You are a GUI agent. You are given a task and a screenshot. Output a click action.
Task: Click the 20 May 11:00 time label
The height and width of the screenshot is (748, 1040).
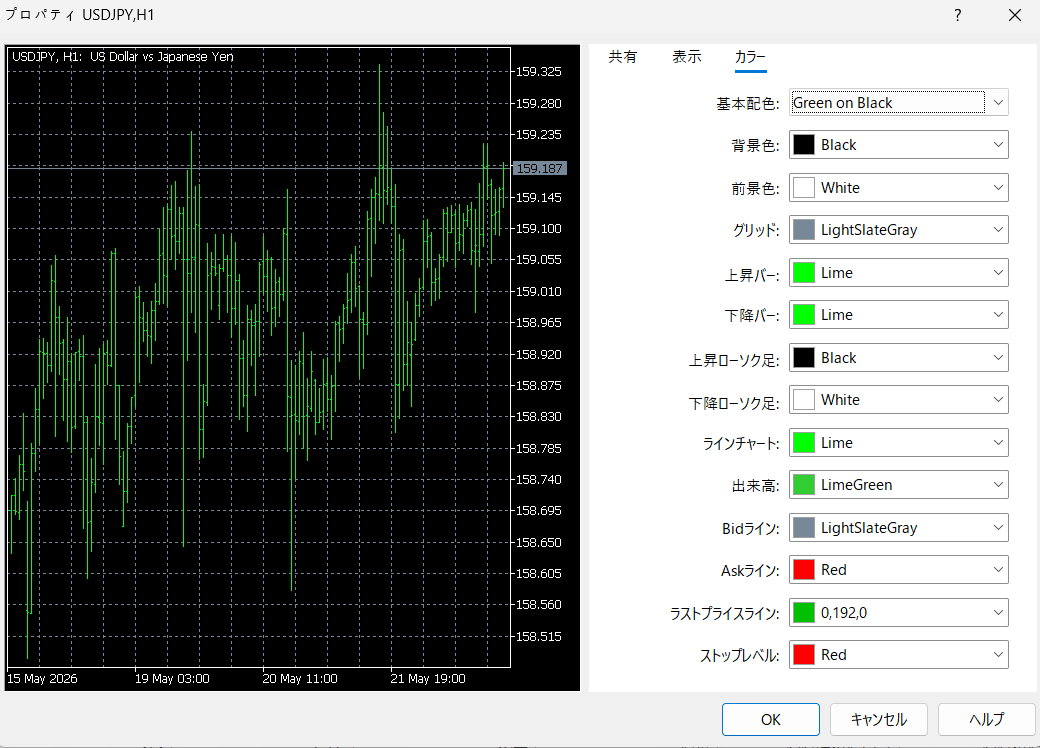[300, 679]
